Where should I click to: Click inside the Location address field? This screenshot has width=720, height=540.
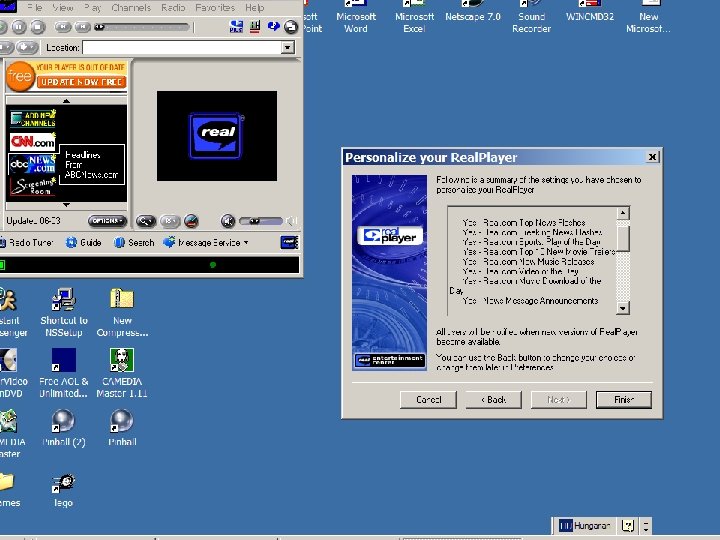[182, 47]
